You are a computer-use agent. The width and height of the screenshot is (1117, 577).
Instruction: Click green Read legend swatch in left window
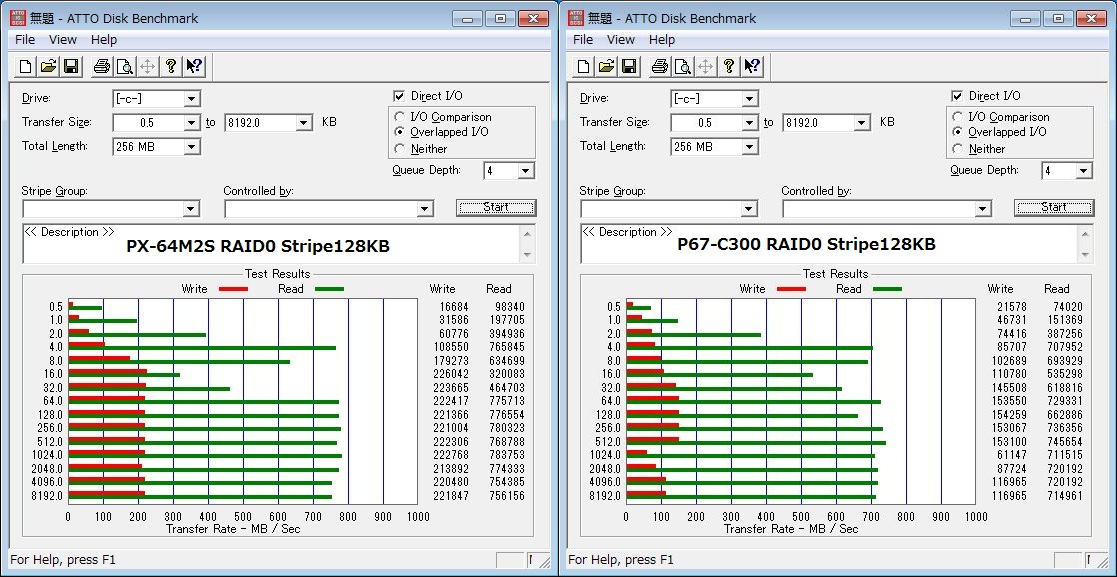click(x=329, y=289)
